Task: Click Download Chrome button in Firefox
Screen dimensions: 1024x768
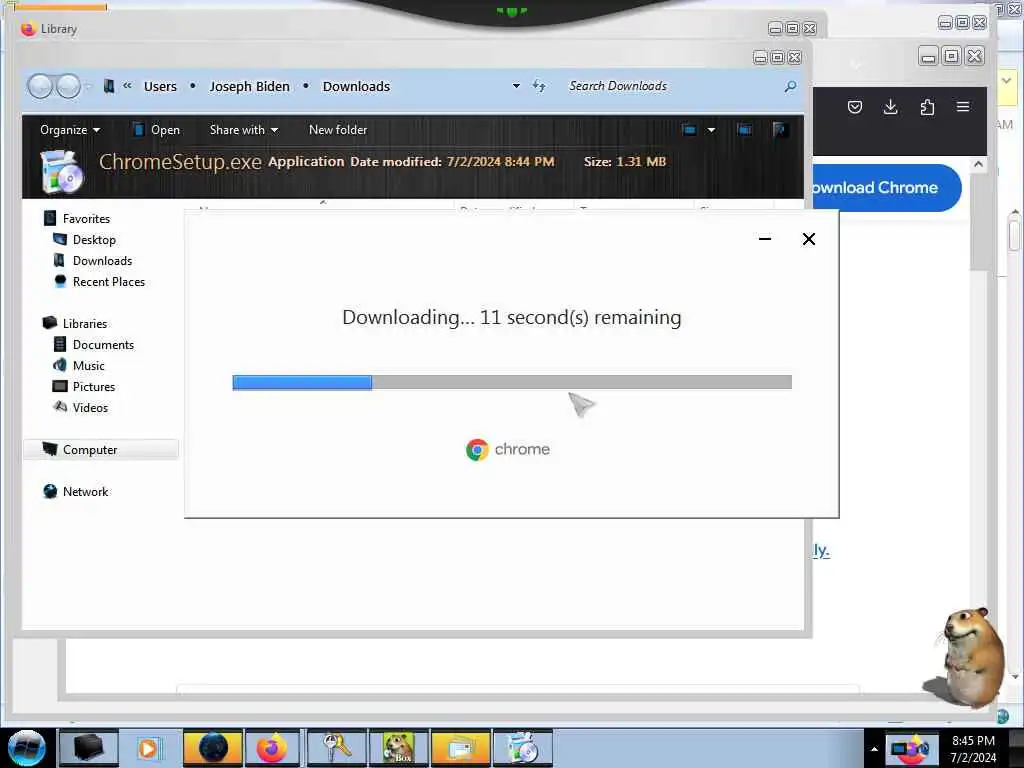Action: (887, 188)
